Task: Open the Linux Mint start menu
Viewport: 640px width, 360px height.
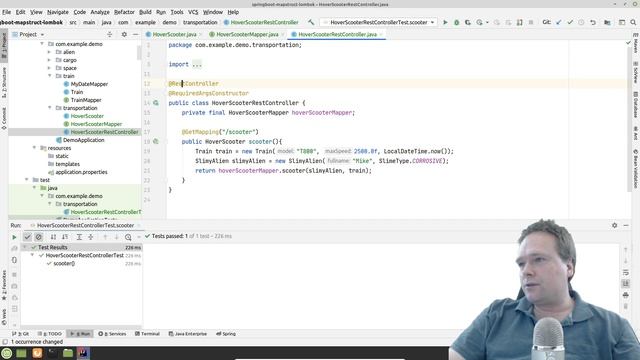Action: [7, 353]
